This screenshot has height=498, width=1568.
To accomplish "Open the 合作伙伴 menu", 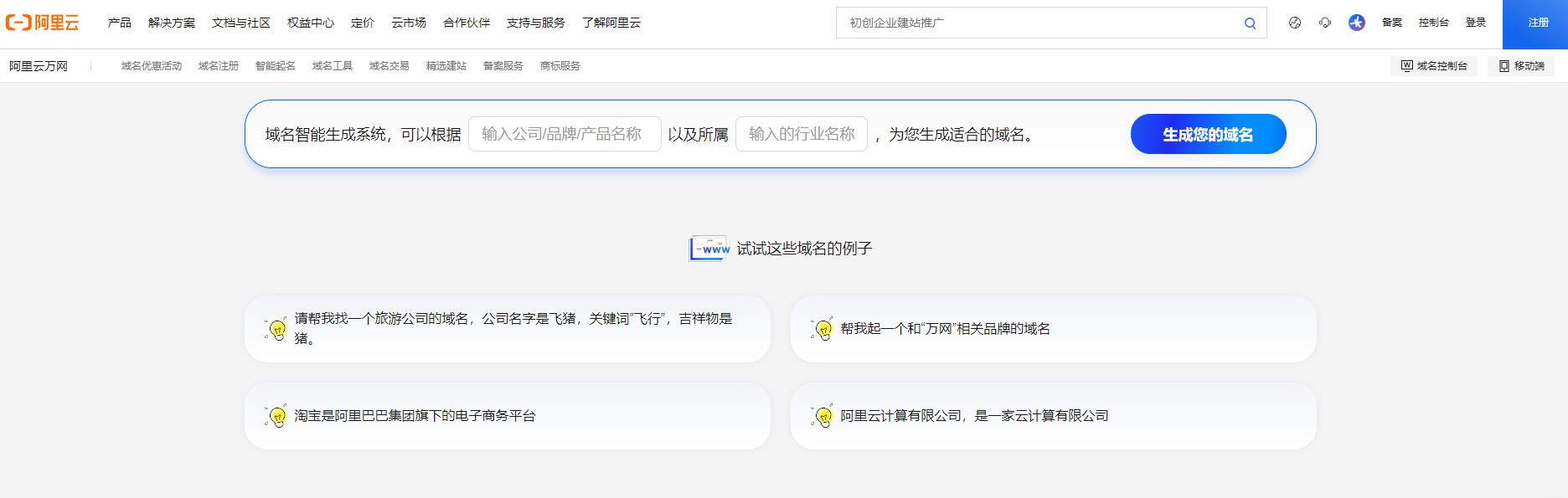I will tap(467, 23).
